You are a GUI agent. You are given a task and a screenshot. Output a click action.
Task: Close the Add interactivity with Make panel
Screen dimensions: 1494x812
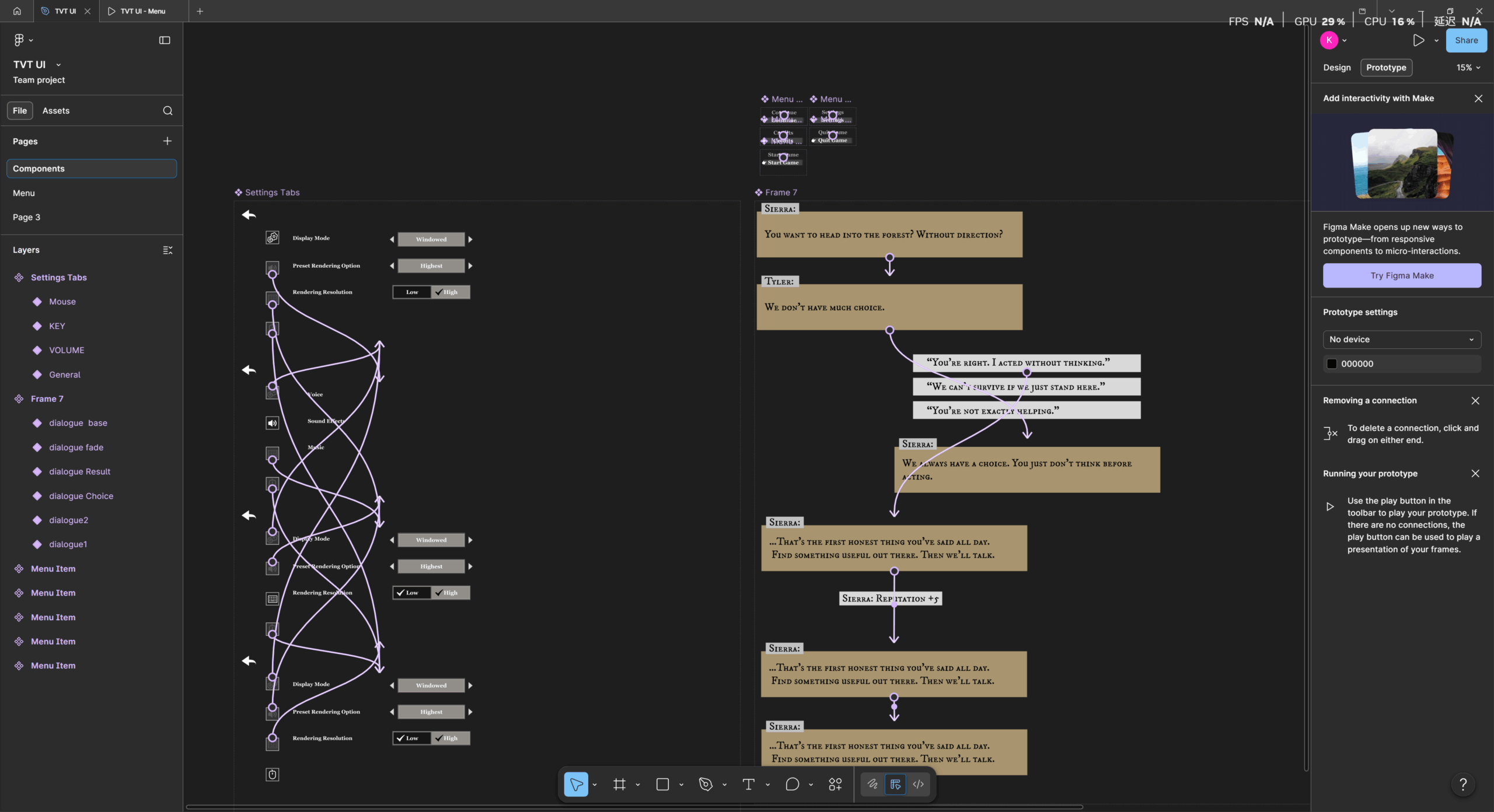pos(1478,99)
